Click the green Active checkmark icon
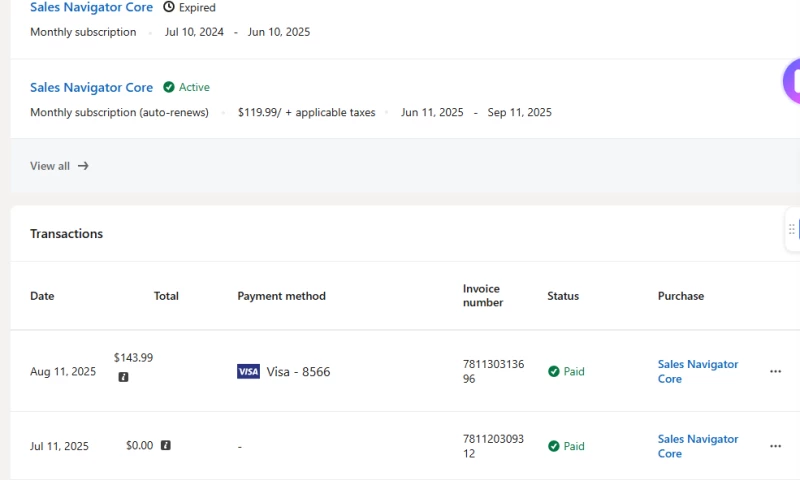Image resolution: width=800 pixels, height=480 pixels. click(x=169, y=87)
